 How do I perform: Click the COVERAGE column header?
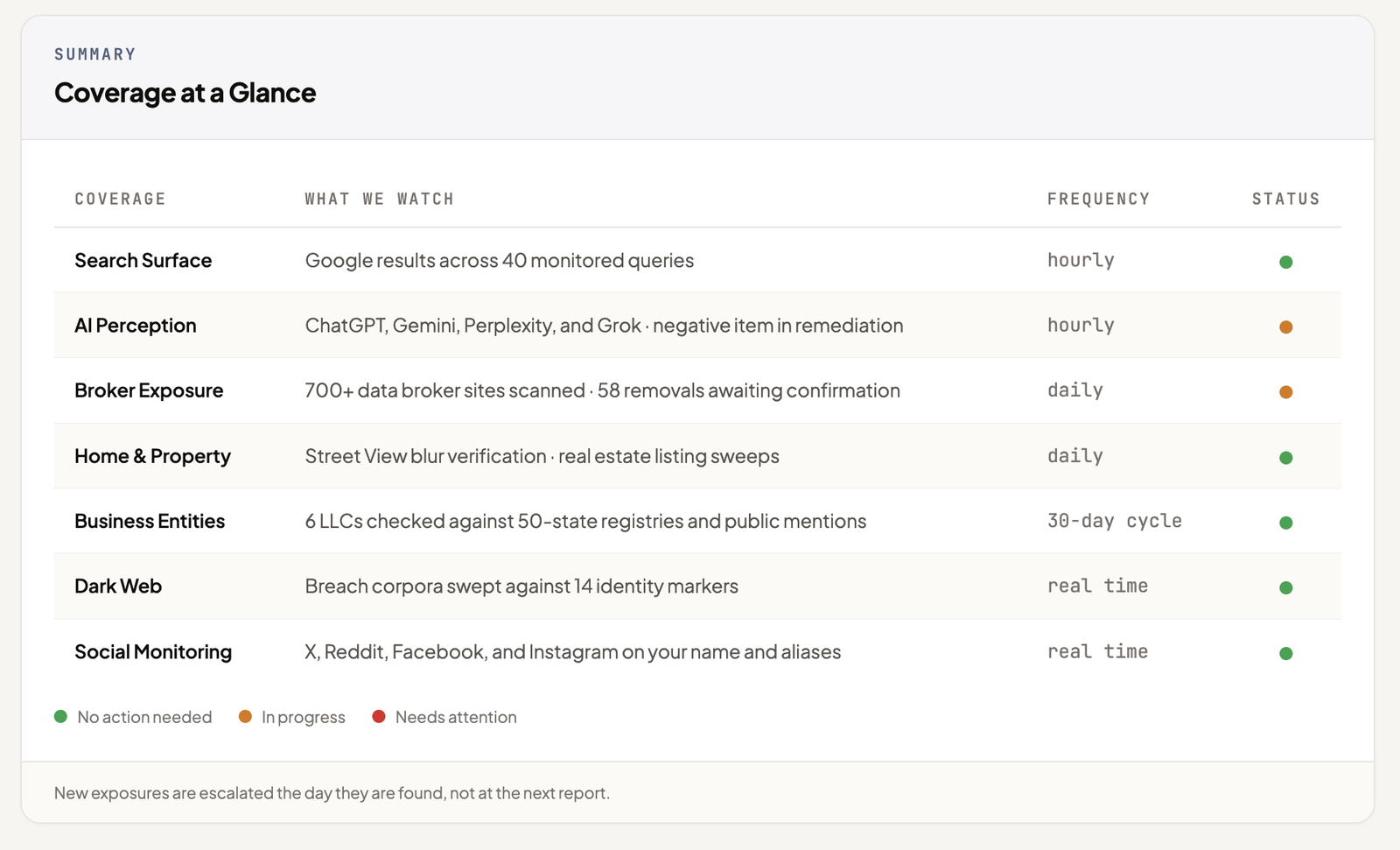pyautogui.click(x=120, y=199)
